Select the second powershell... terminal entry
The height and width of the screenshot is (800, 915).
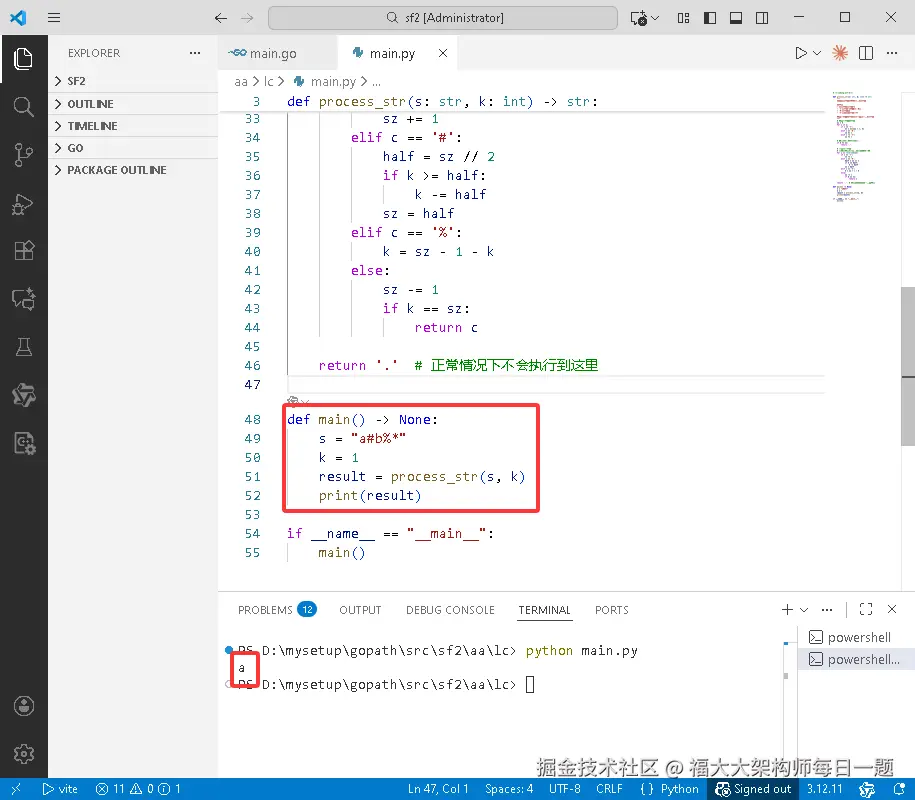pos(855,659)
